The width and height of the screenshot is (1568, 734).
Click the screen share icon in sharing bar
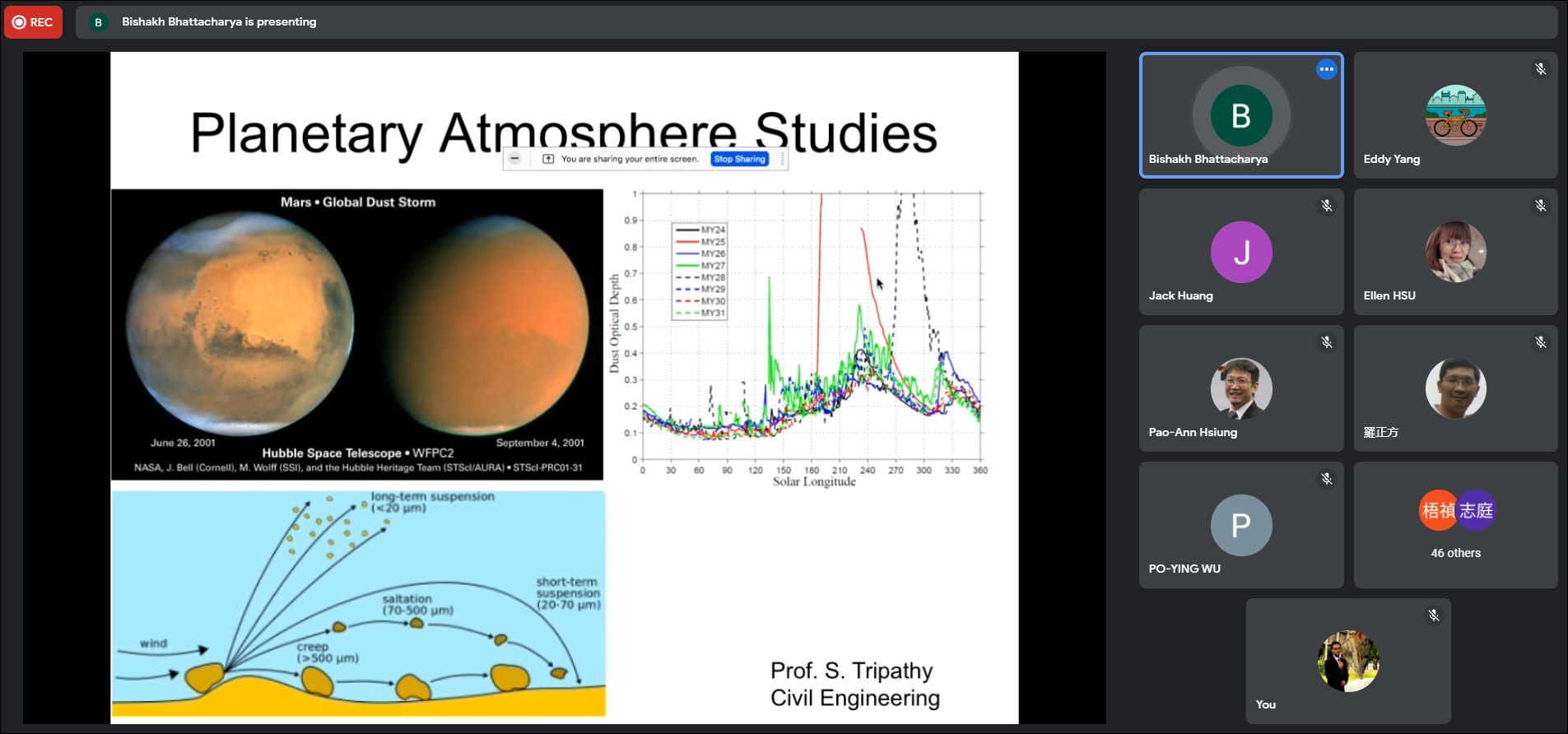(548, 159)
